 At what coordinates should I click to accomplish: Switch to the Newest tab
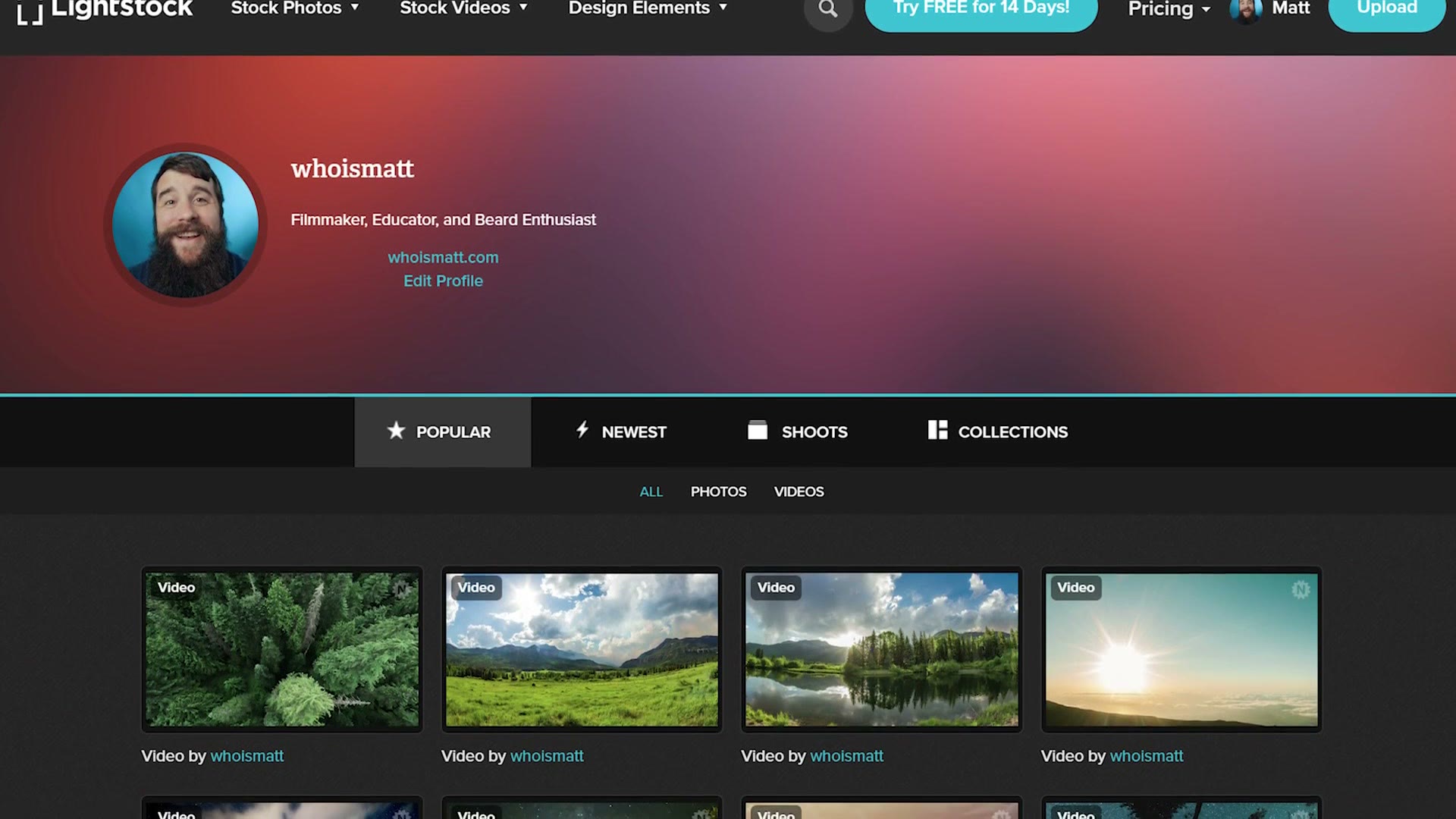coord(620,431)
